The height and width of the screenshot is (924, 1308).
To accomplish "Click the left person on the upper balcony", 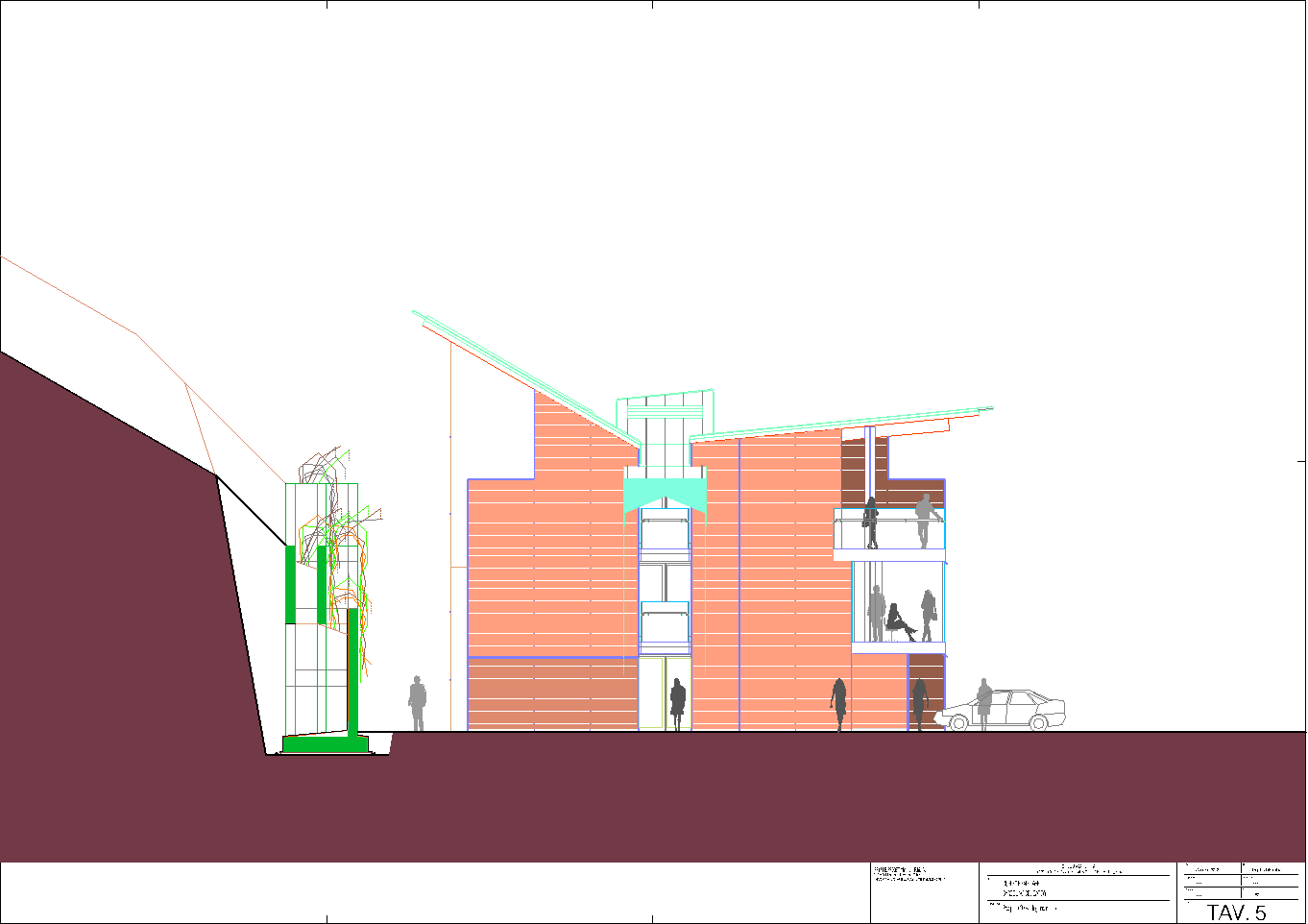I will [x=871, y=522].
